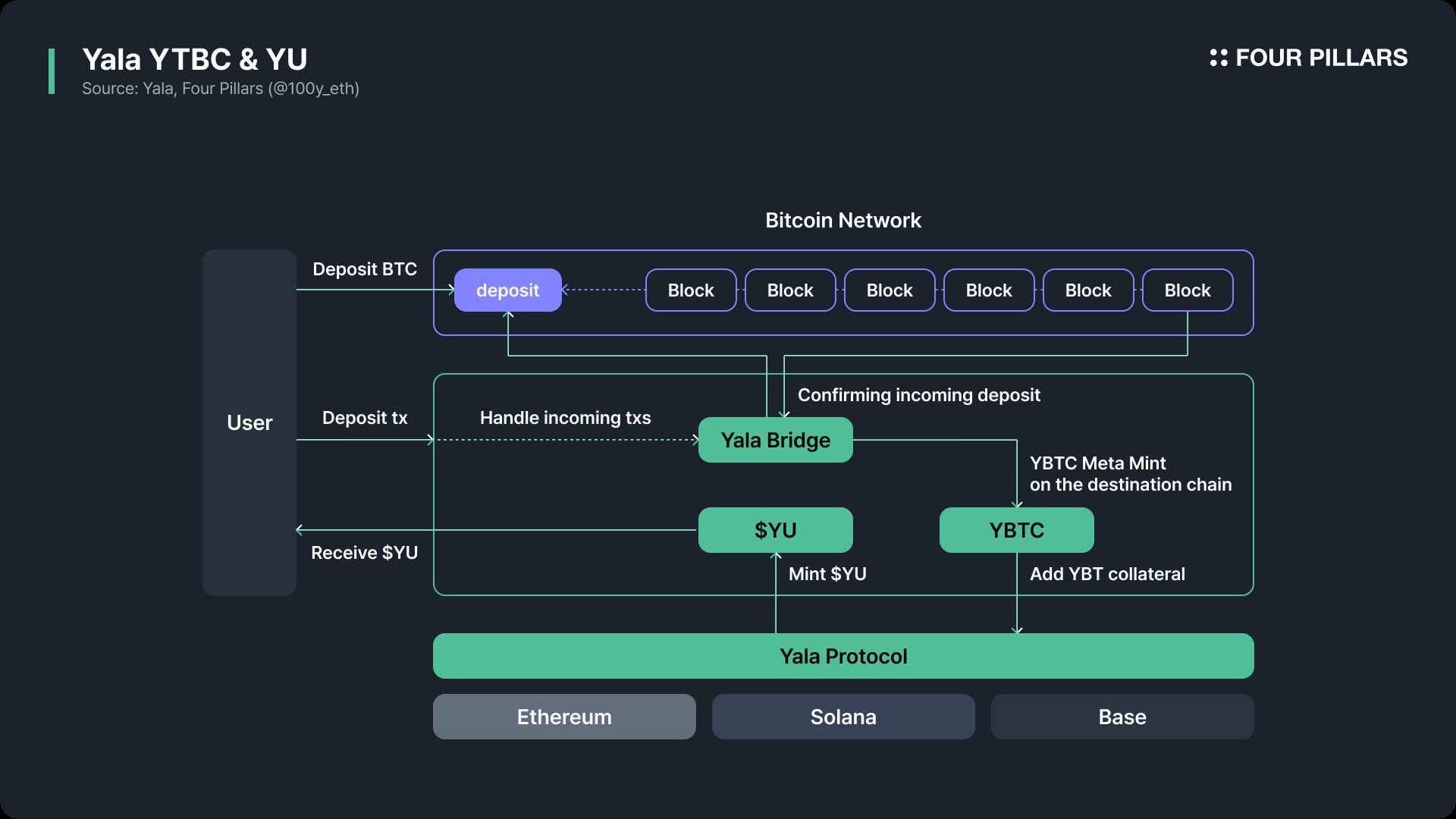Click the Deposit BTC label
Screen dimensions: 1456x819
tap(365, 269)
